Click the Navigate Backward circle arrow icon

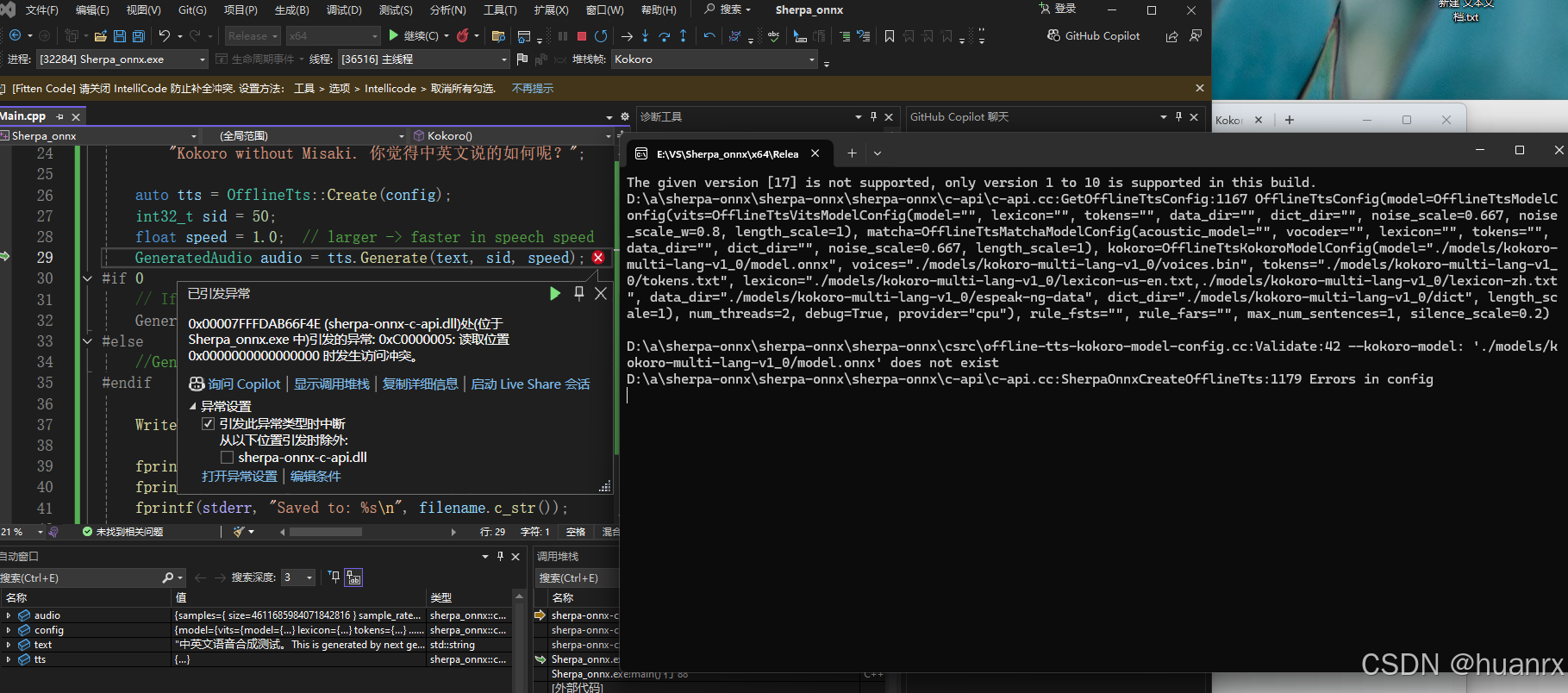(16, 35)
